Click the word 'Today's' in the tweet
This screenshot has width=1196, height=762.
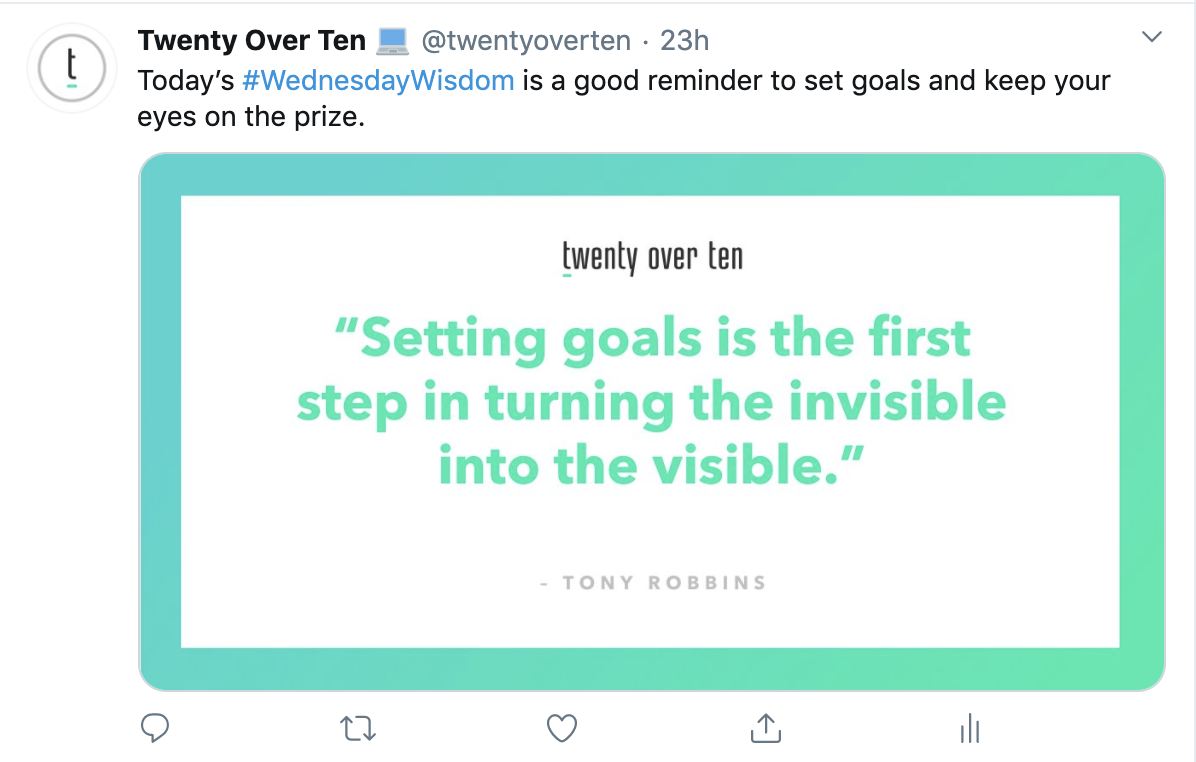click(186, 80)
